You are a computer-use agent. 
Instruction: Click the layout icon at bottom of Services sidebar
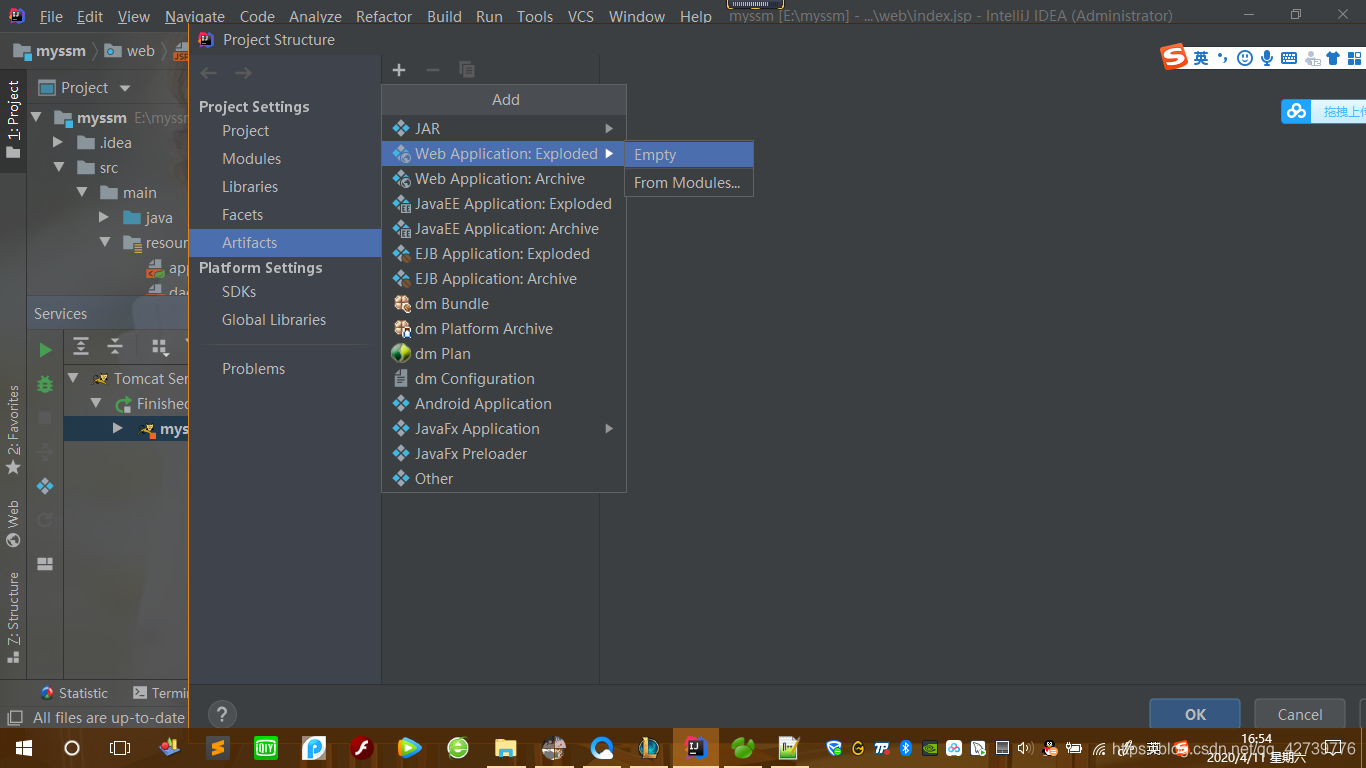(45, 564)
